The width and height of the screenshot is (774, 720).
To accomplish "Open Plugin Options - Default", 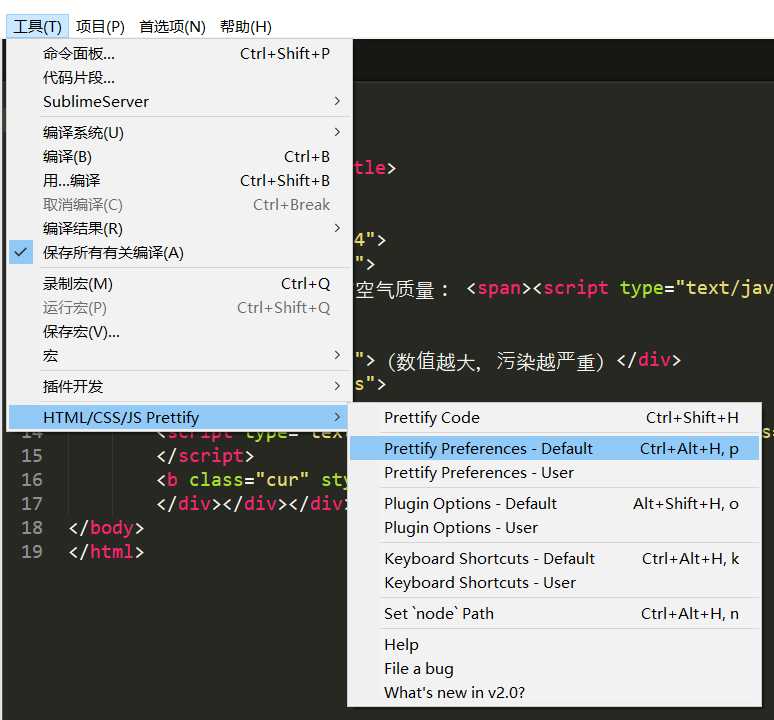I will tap(554, 503).
